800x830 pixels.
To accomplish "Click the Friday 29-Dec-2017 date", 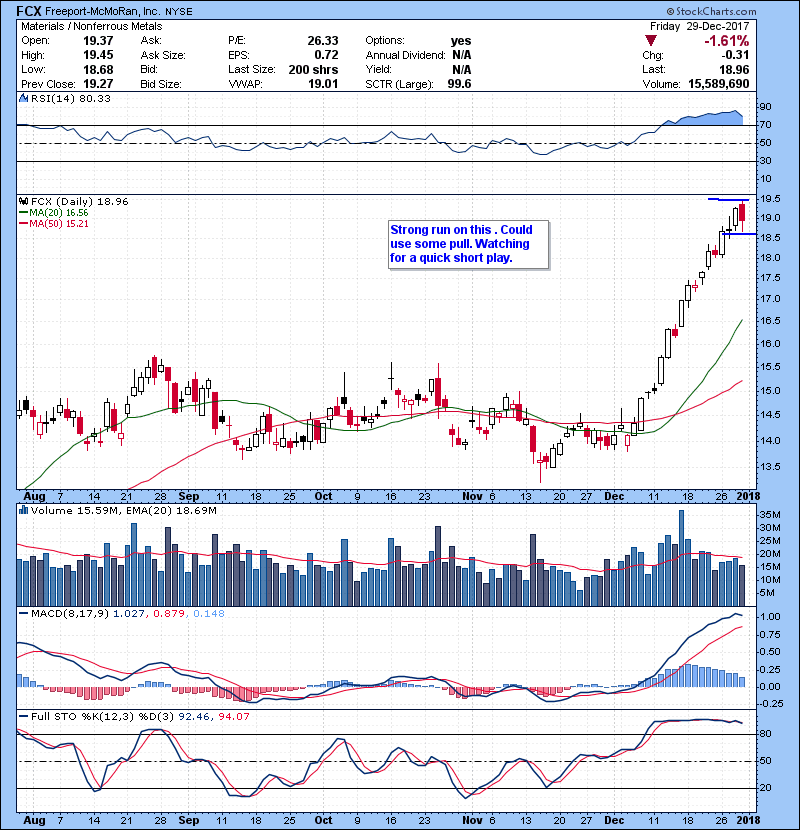I will tap(699, 26).
